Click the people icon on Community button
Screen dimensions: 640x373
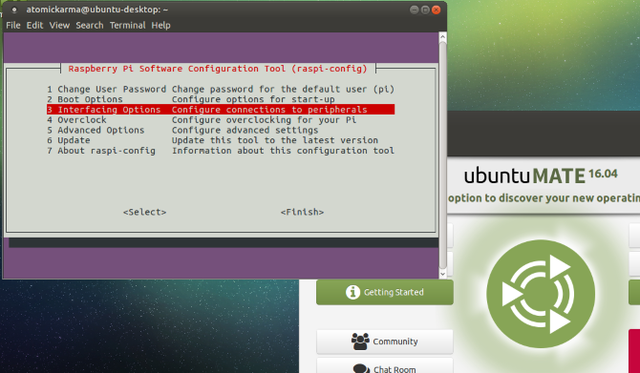(360, 342)
